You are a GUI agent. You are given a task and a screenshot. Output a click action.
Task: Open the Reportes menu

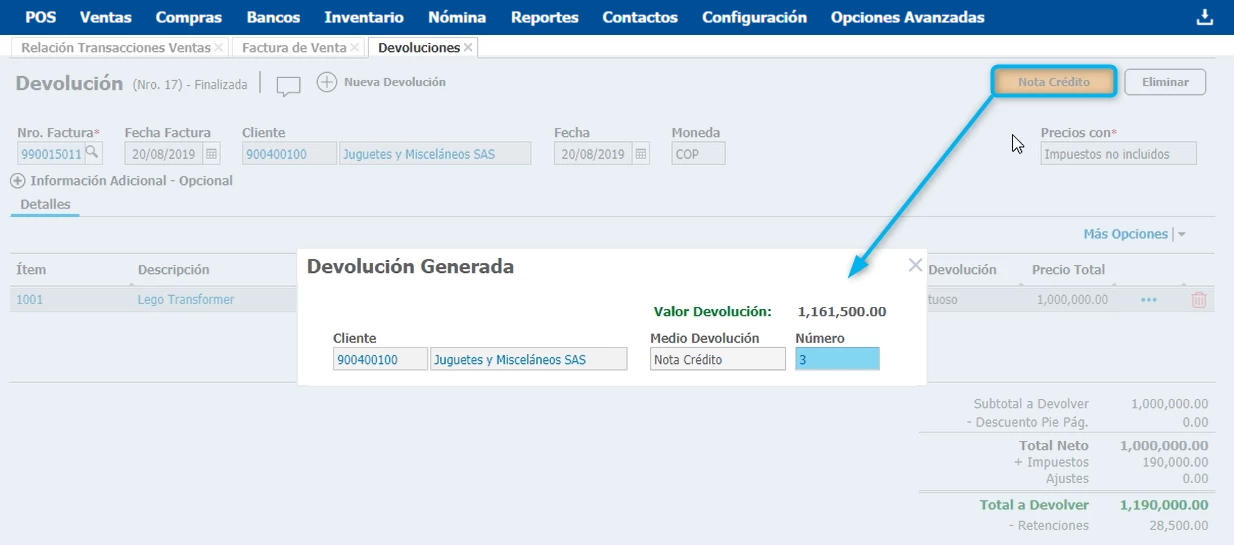coord(544,17)
